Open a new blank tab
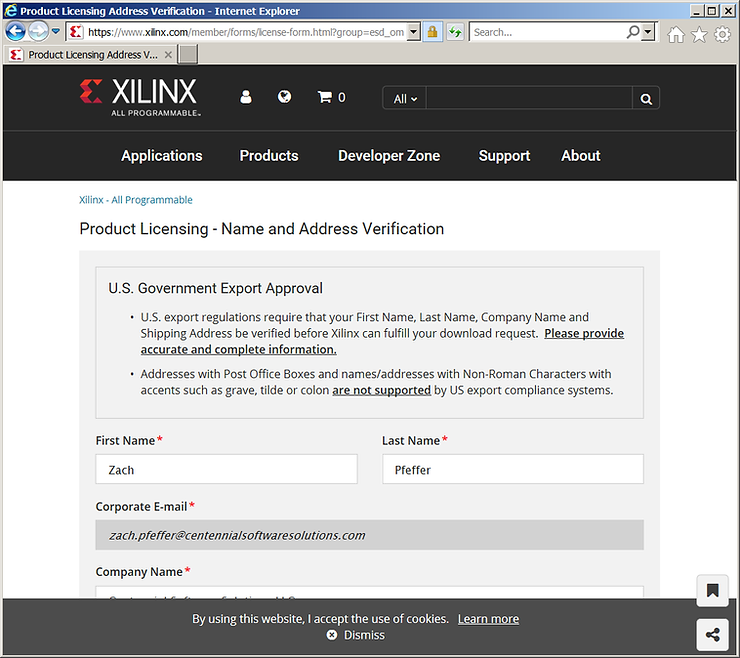The image size is (740, 658). (188, 54)
